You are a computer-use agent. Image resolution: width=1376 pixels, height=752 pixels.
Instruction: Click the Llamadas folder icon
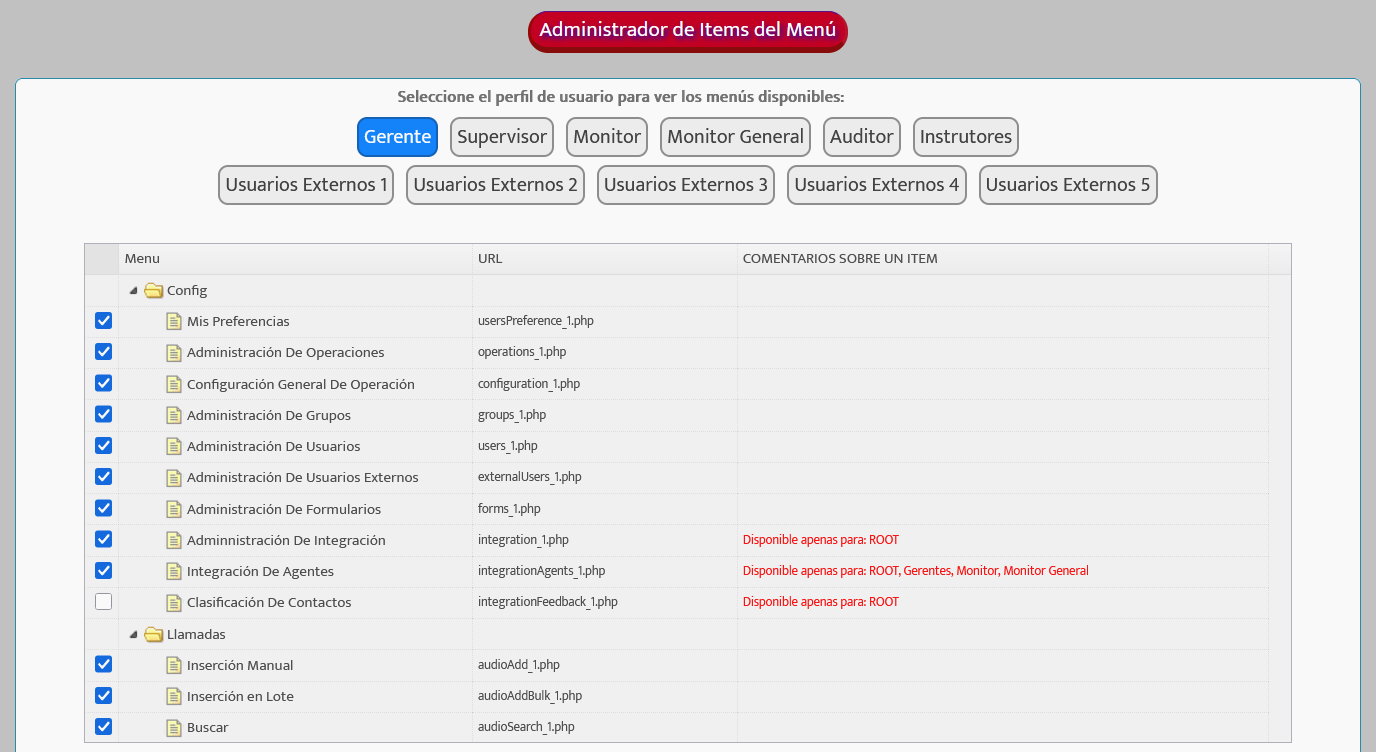coord(153,634)
